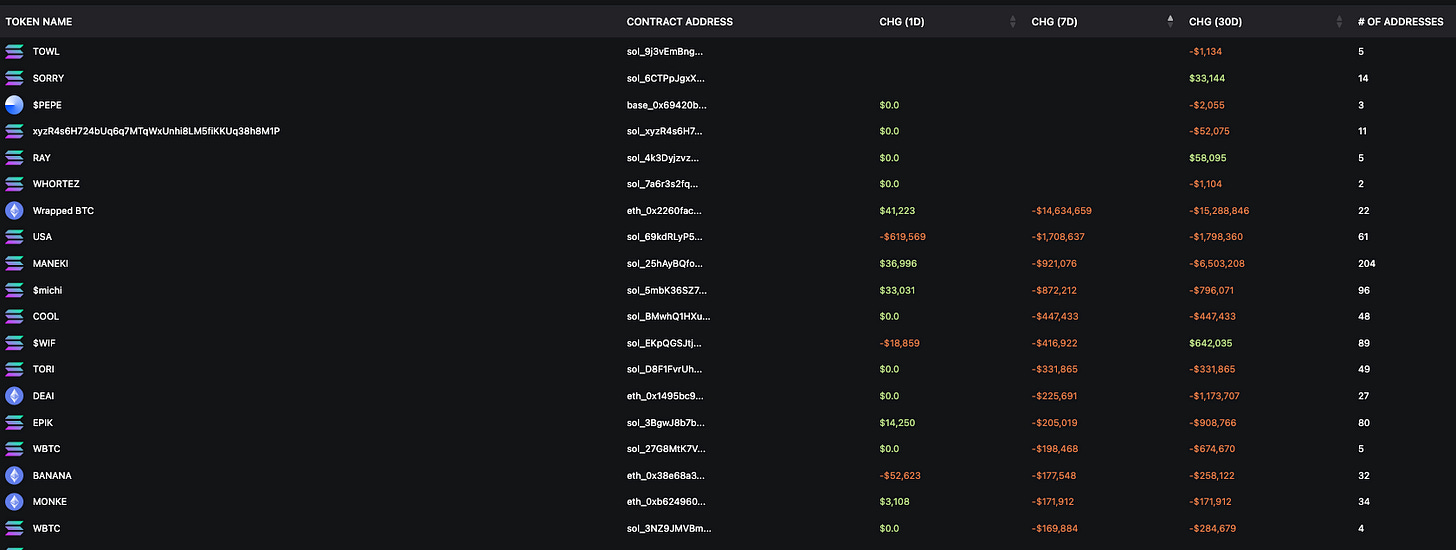
Task: Click contract address sol_9j3vEmBng...
Action: point(665,51)
